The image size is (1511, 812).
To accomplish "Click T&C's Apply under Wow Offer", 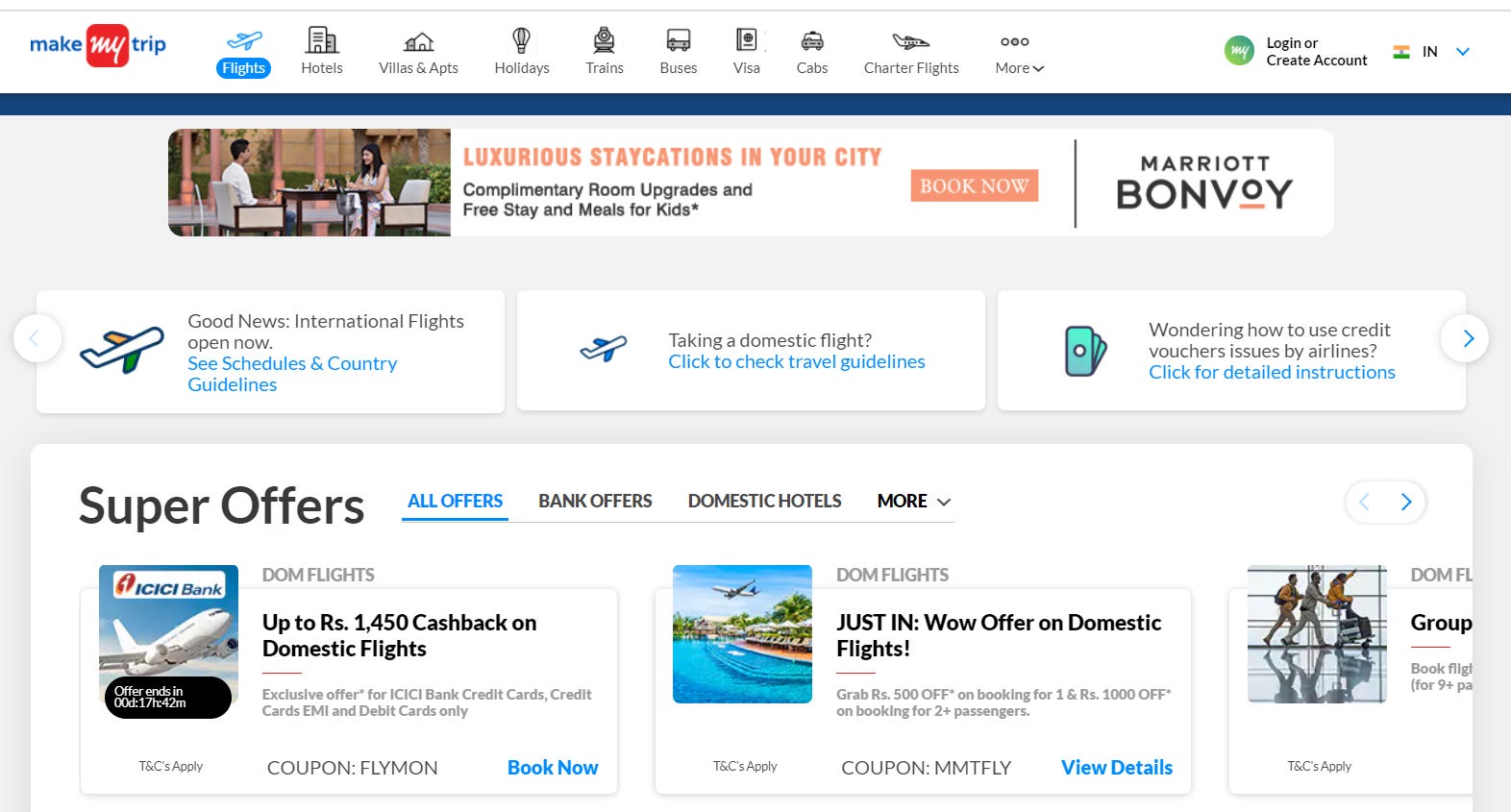I will point(745,766).
